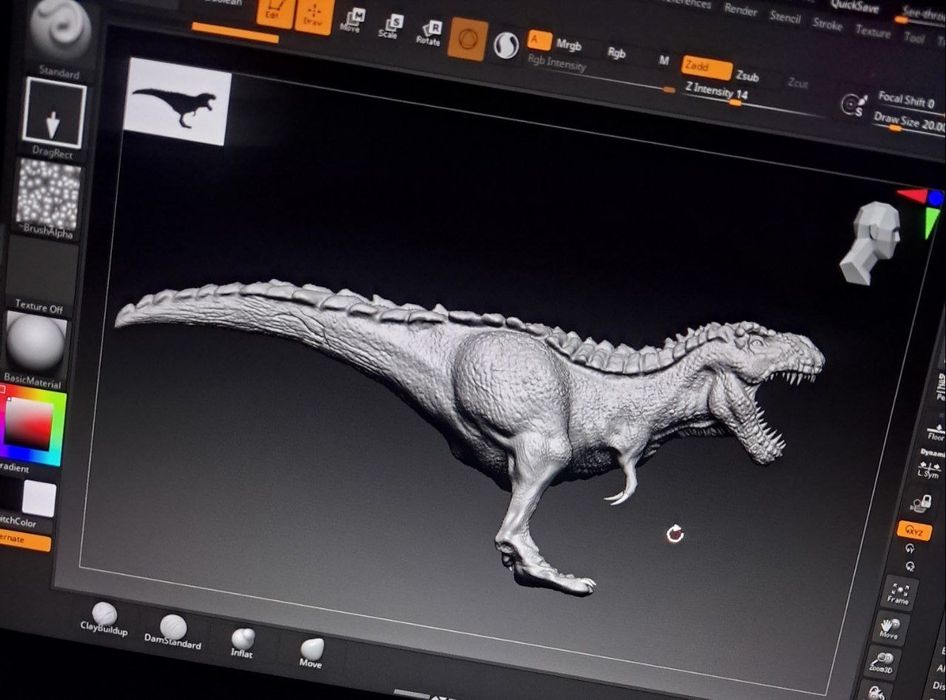The height and width of the screenshot is (700, 946).
Task: Adjust the Draw Size slider
Action: tap(910, 122)
